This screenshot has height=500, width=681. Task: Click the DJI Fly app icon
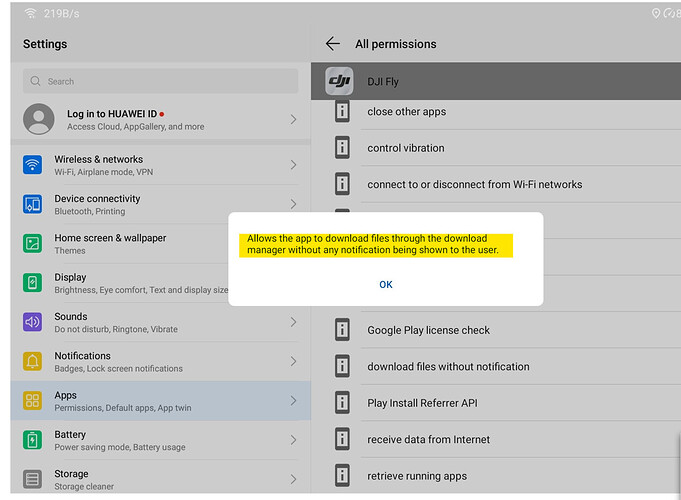pyautogui.click(x=339, y=81)
